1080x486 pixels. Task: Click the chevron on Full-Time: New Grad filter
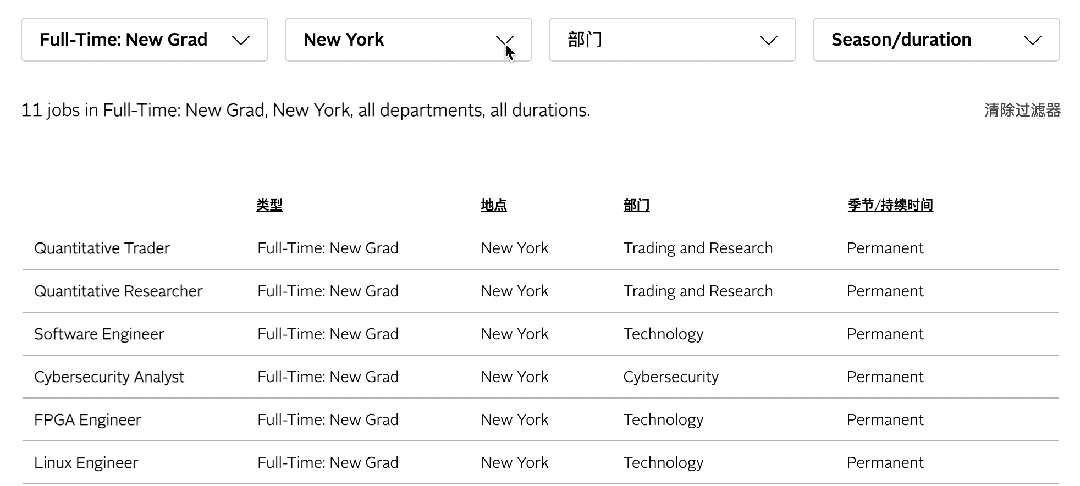point(241,40)
